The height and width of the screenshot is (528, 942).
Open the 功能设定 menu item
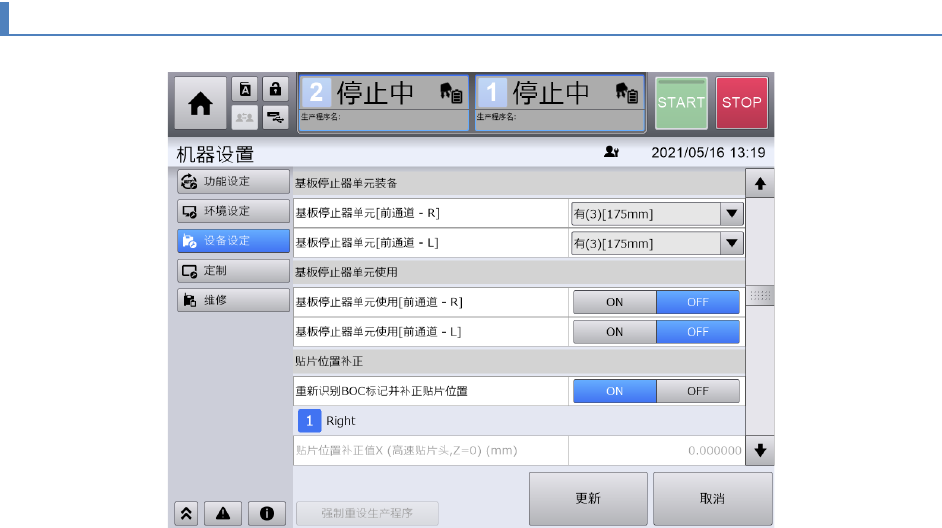[233, 181]
